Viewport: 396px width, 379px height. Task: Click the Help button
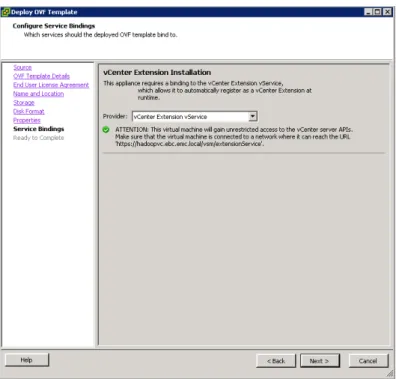pyautogui.click(x=27, y=360)
